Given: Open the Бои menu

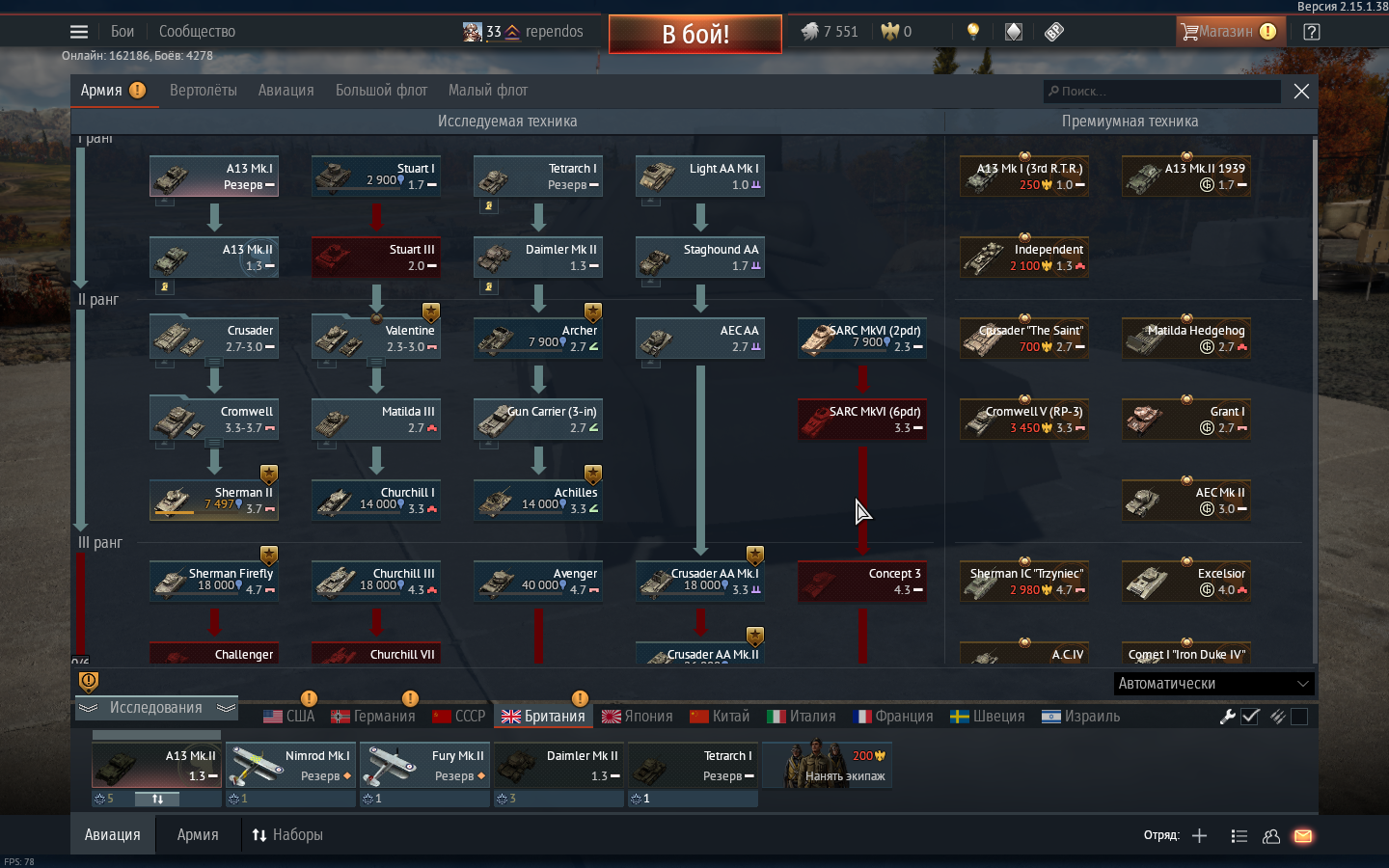Looking at the screenshot, I should pyautogui.click(x=123, y=32).
